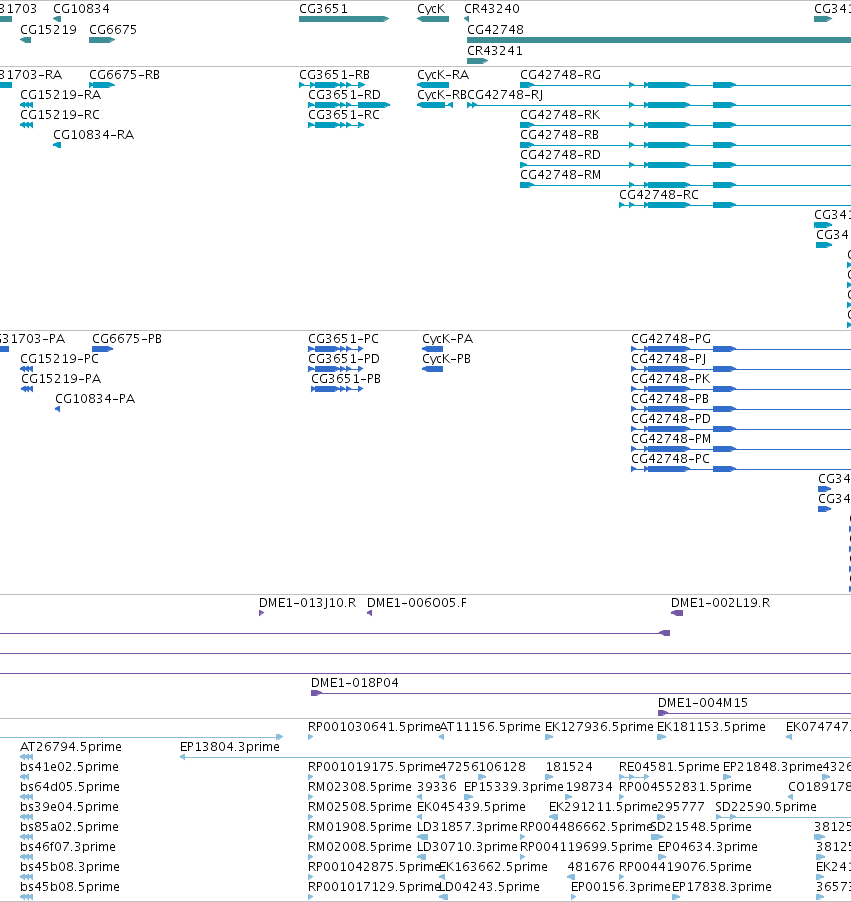Click EST RE04581.5prime label
Image resolution: width=851 pixels, height=902 pixels.
click(x=669, y=767)
